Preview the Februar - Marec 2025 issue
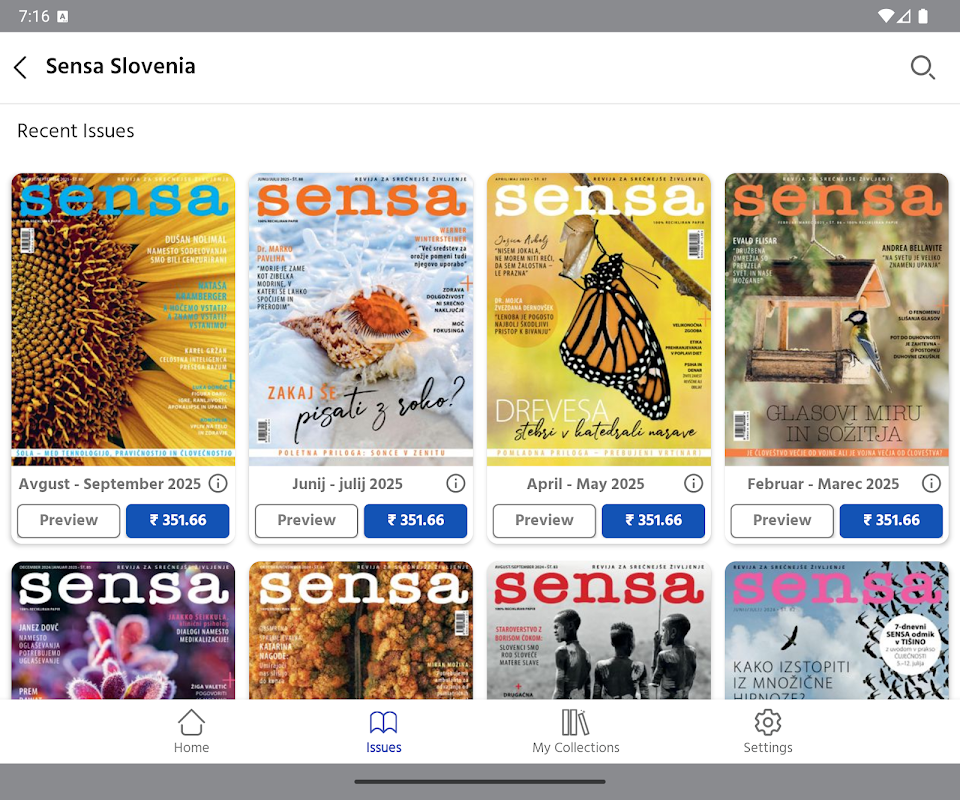This screenshot has width=960, height=800. (782, 521)
